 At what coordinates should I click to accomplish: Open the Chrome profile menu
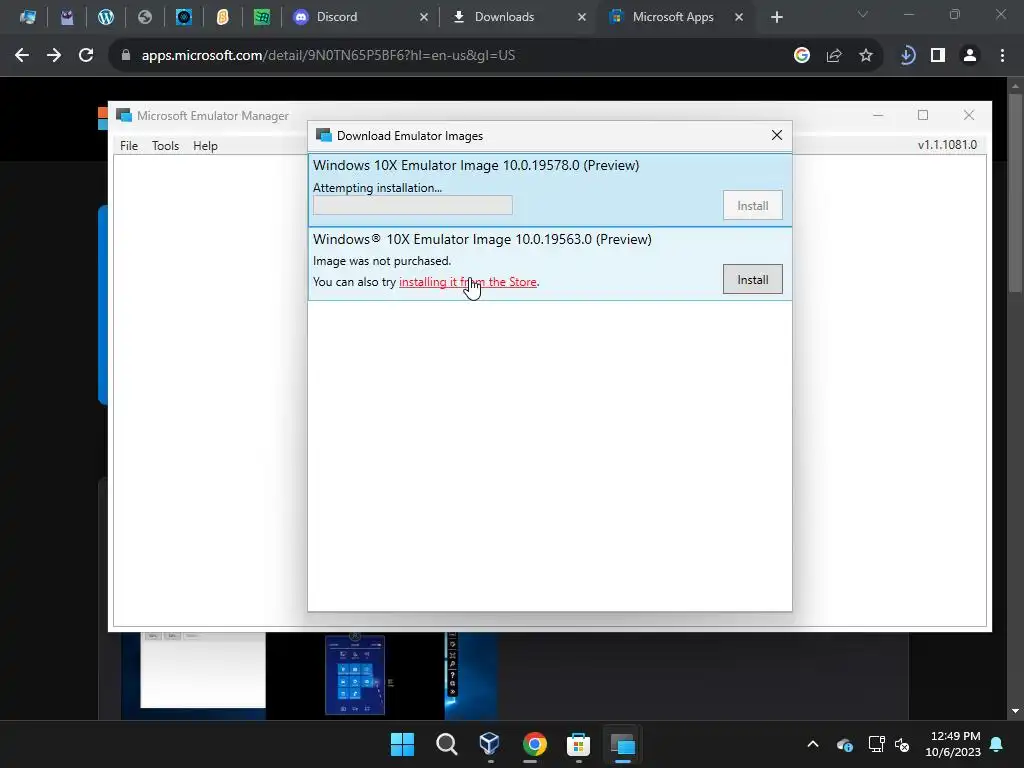(970, 56)
